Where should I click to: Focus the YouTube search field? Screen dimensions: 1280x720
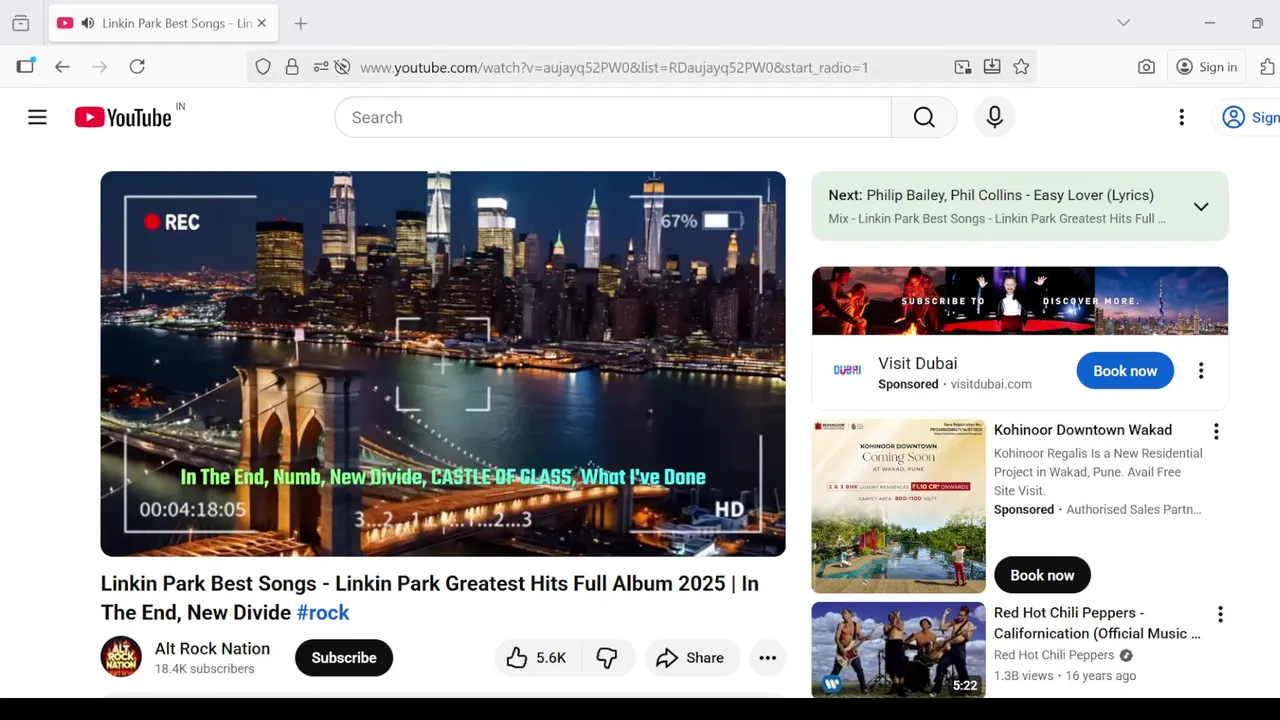612,117
